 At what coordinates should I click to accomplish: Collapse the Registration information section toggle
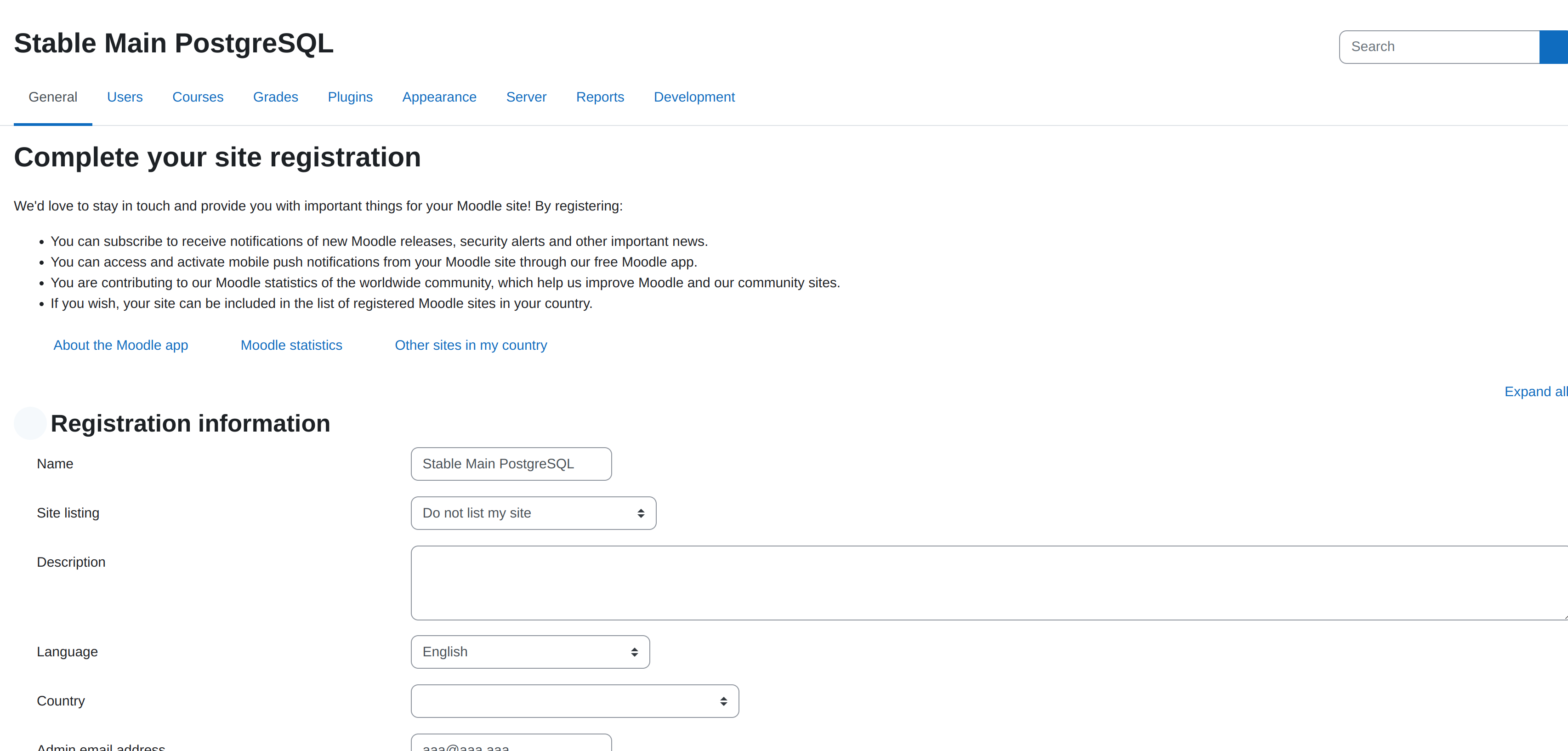(30, 424)
